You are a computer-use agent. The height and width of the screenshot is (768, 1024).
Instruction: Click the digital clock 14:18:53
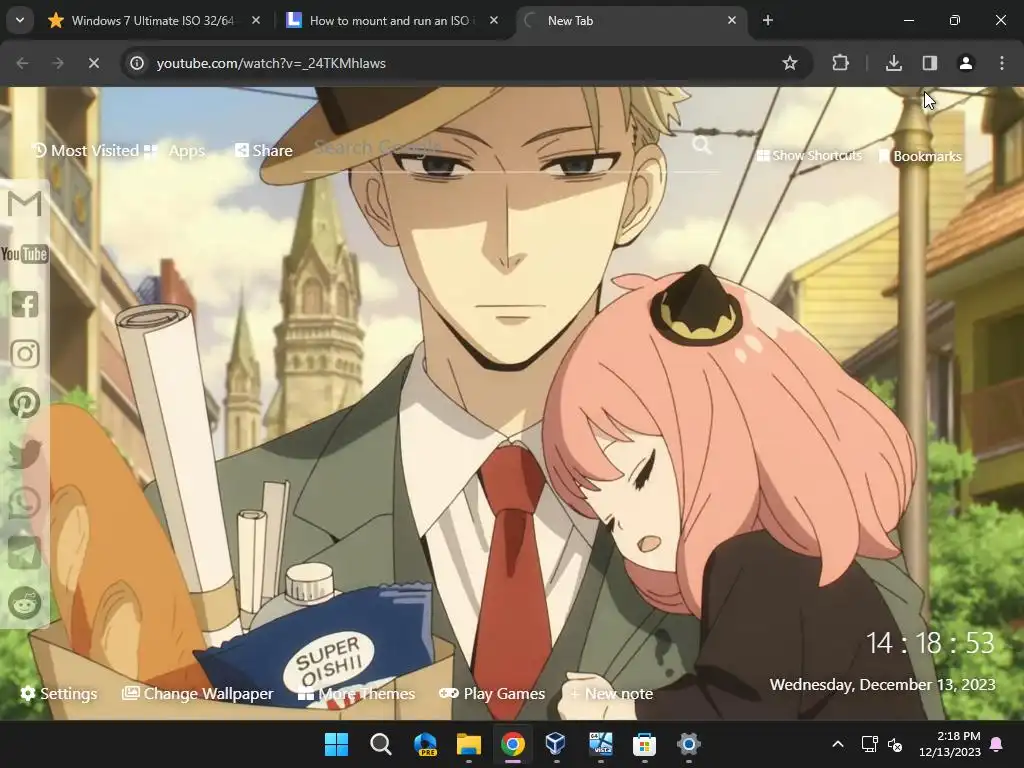930,643
